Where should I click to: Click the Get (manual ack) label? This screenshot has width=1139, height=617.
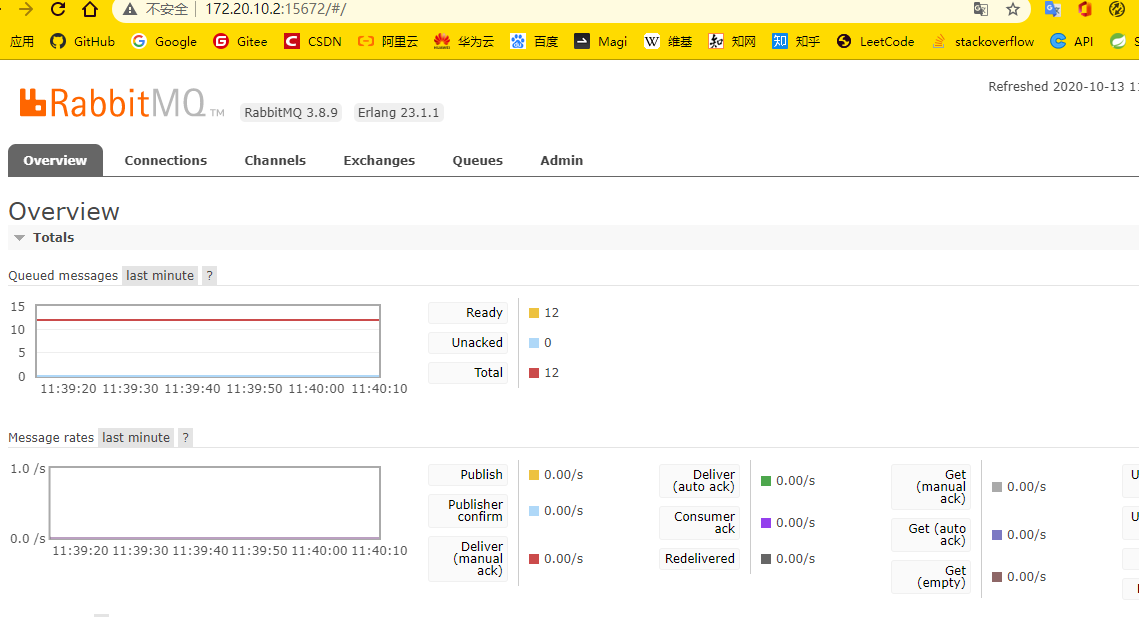(x=931, y=486)
